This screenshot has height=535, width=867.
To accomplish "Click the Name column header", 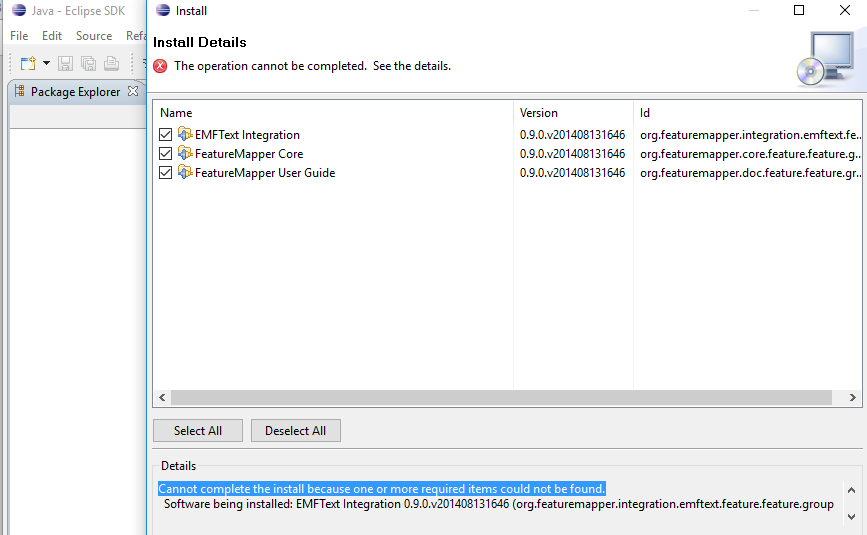I will pyautogui.click(x=176, y=113).
